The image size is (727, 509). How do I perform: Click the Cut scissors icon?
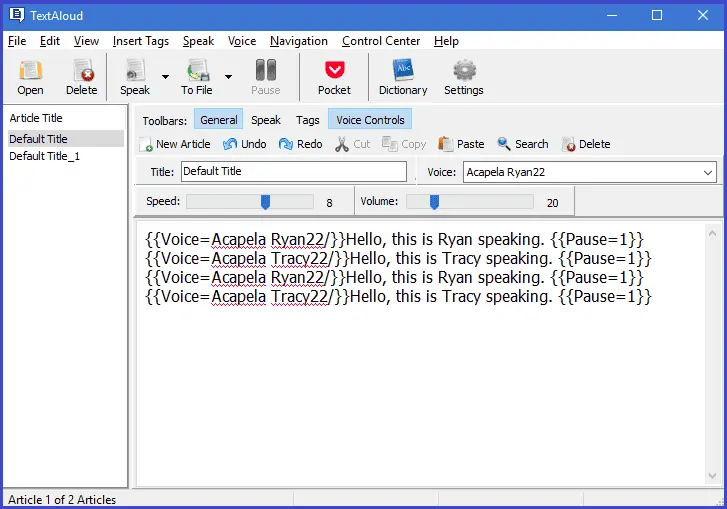(x=342, y=144)
